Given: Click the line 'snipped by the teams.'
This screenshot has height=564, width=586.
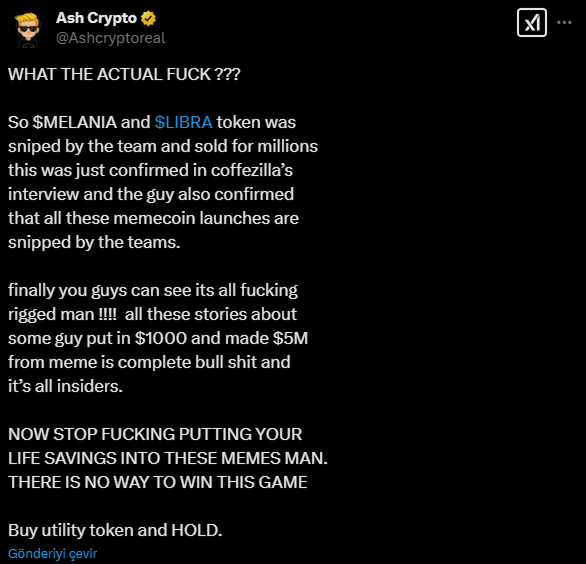Looking at the screenshot, I should tap(94, 243).
